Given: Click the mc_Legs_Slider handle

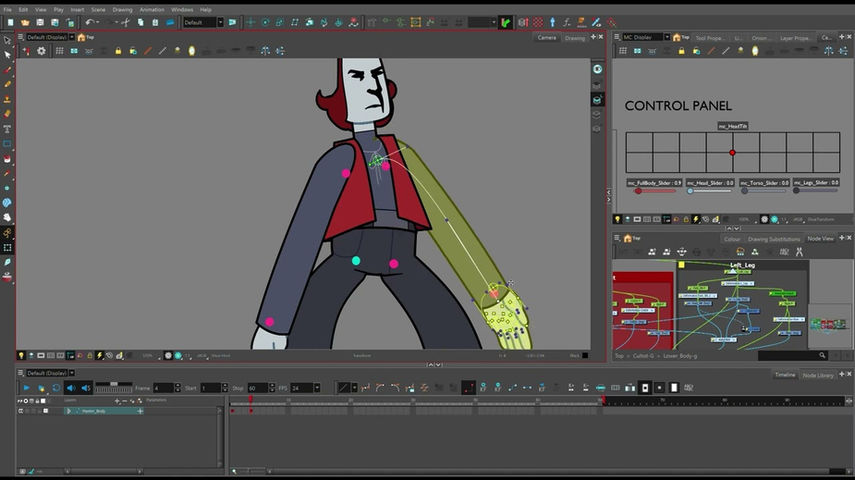Looking at the screenshot, I should [x=796, y=191].
